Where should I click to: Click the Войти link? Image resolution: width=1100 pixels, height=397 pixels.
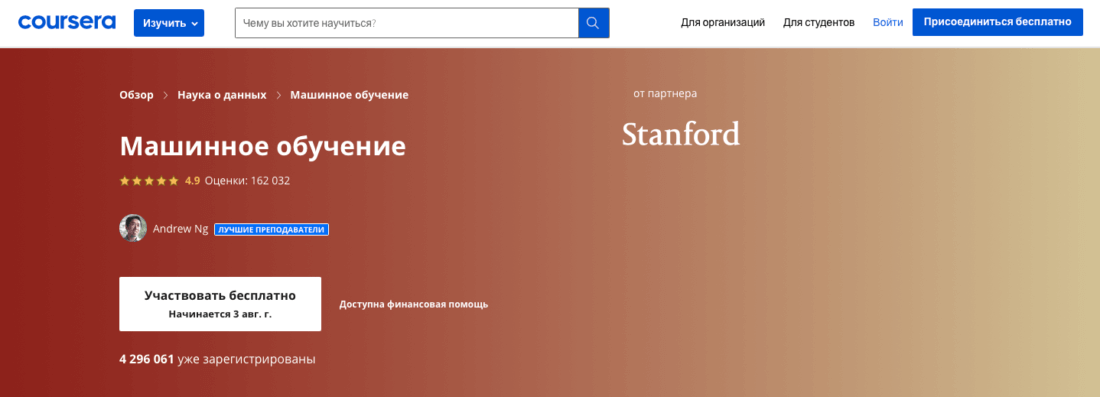point(888,22)
